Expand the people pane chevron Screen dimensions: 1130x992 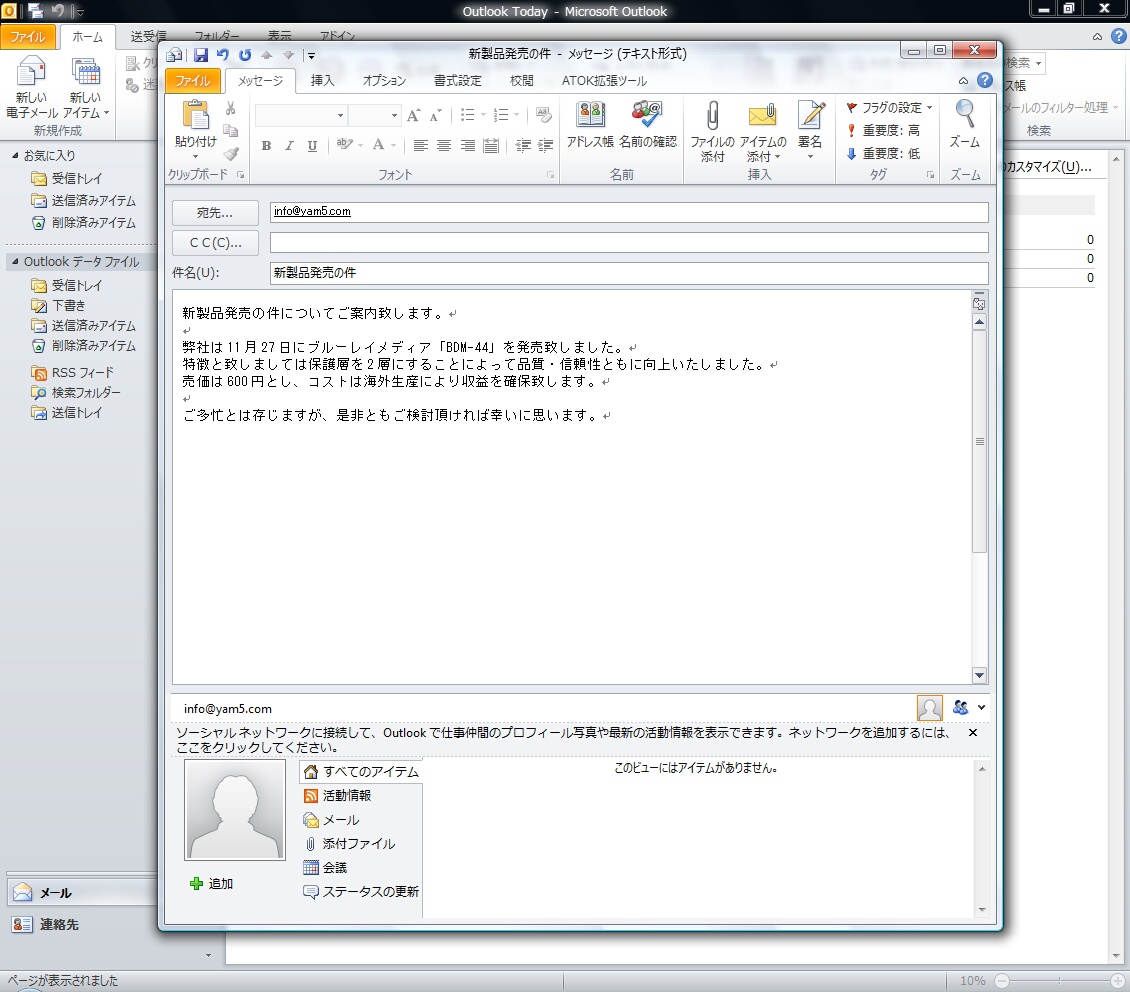[981, 707]
